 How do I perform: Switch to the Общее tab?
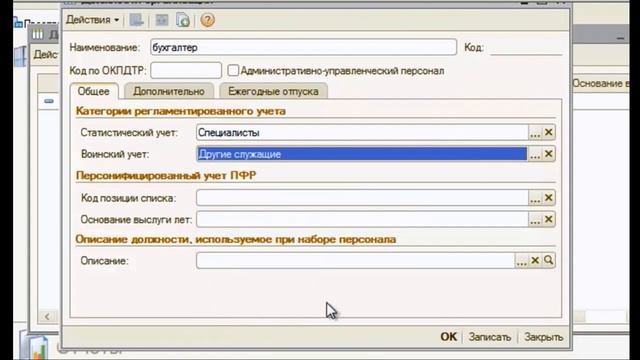pyautogui.click(x=93, y=91)
